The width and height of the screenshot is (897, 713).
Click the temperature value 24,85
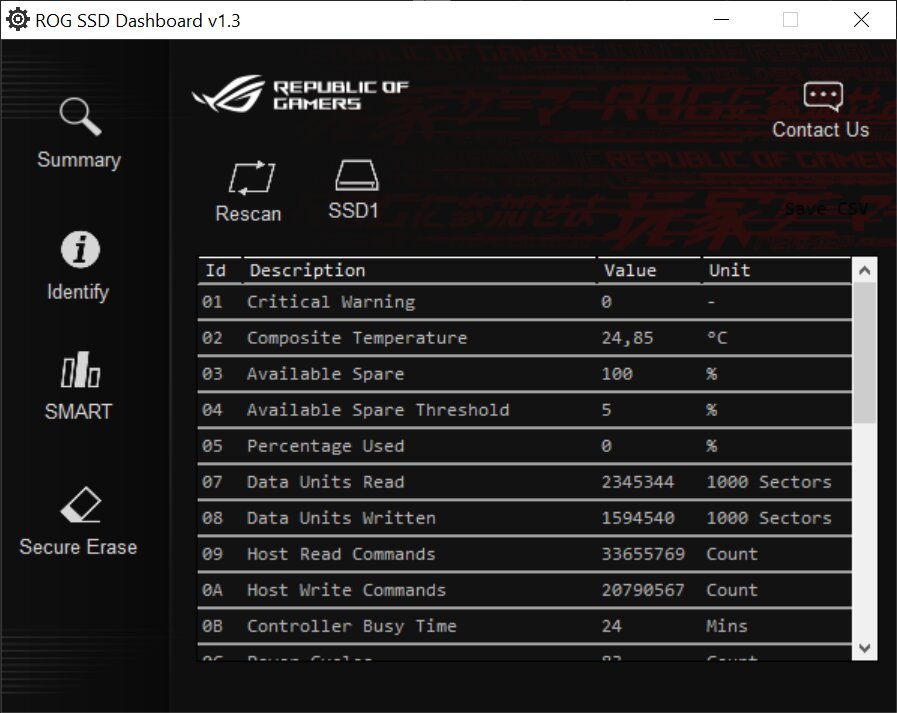click(x=627, y=338)
